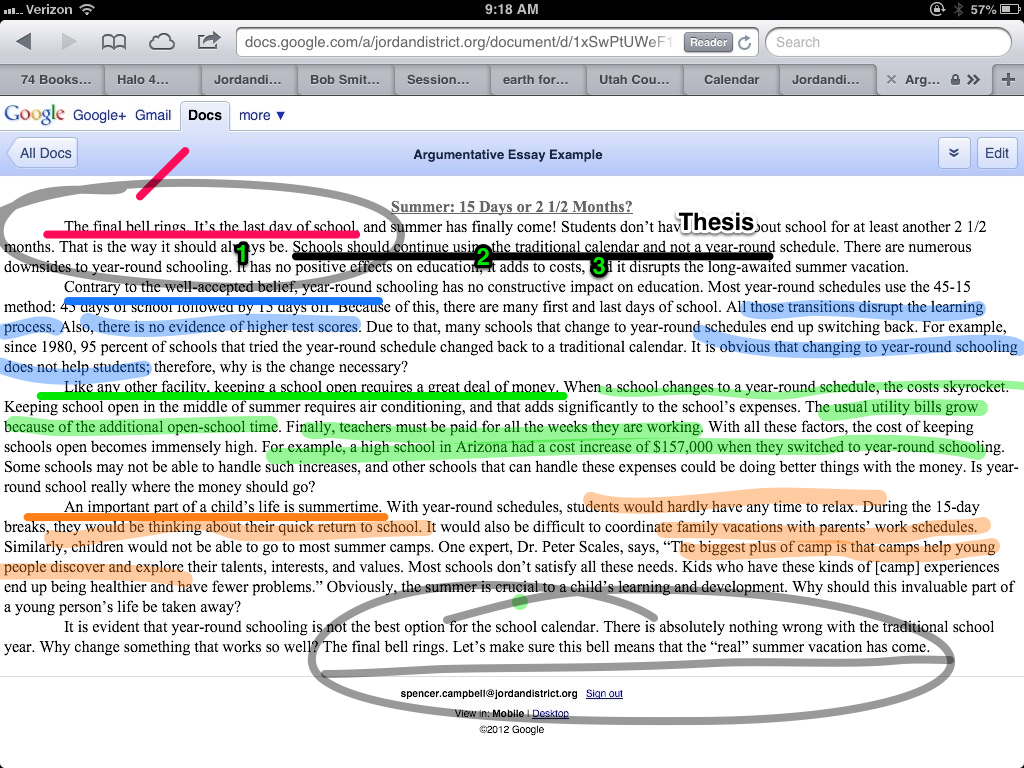This screenshot has width=1024, height=768.
Task: Reload the page with refresh icon
Action: point(744,42)
